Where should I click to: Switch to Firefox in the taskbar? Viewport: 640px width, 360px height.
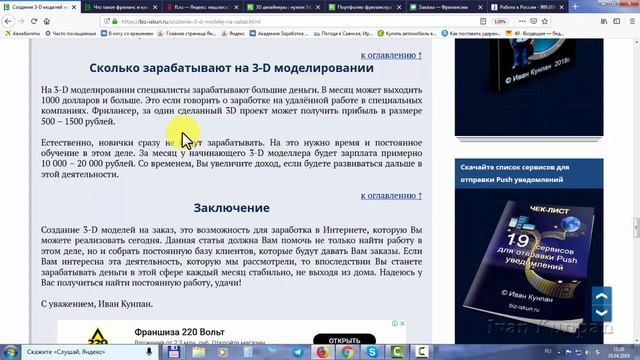click(x=322, y=352)
